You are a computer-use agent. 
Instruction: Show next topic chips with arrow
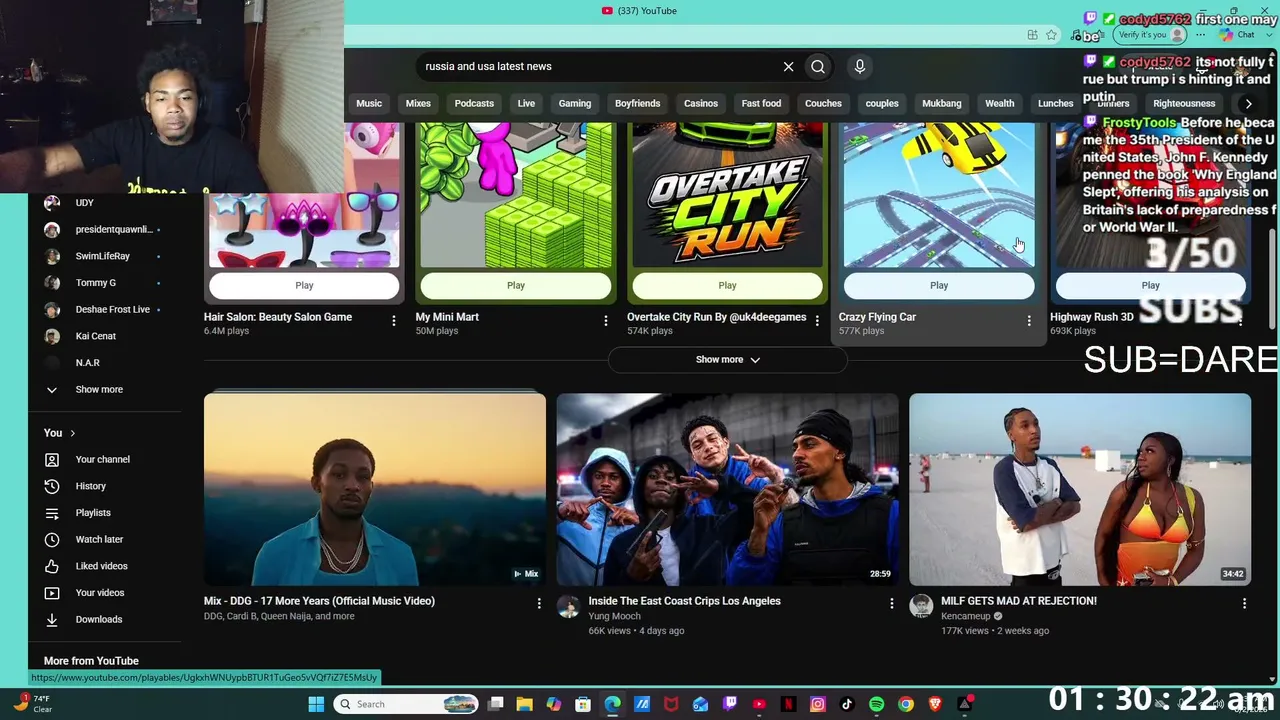[x=1248, y=103]
